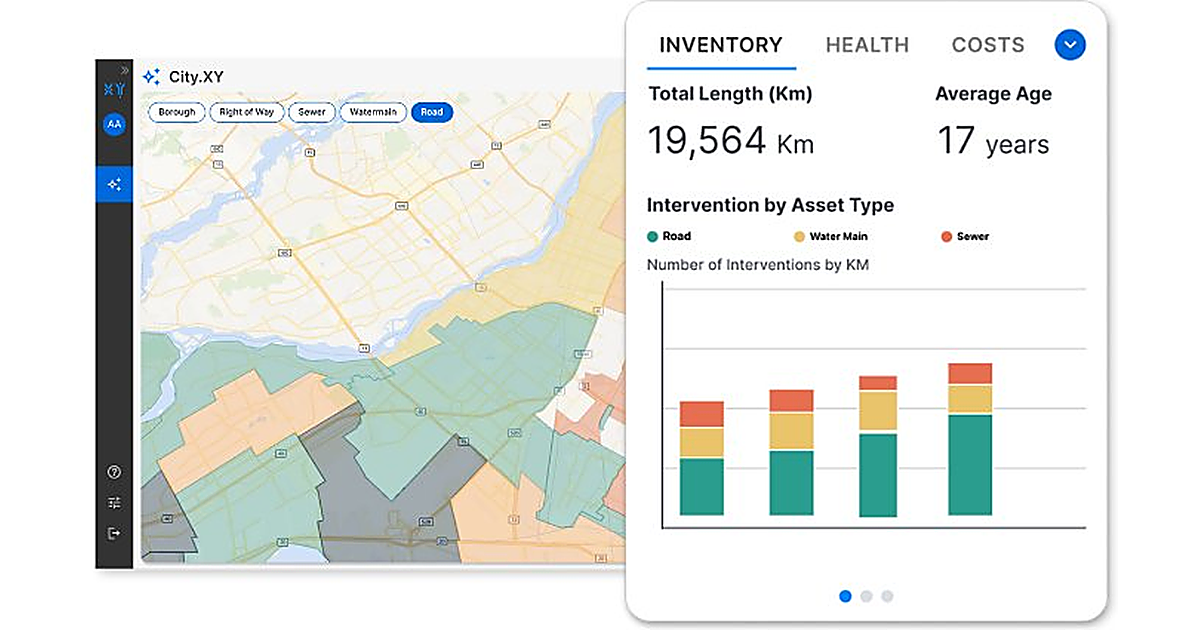Click the 19,564 Km total length value
The width and height of the screenshot is (1200, 630).
pos(731,142)
